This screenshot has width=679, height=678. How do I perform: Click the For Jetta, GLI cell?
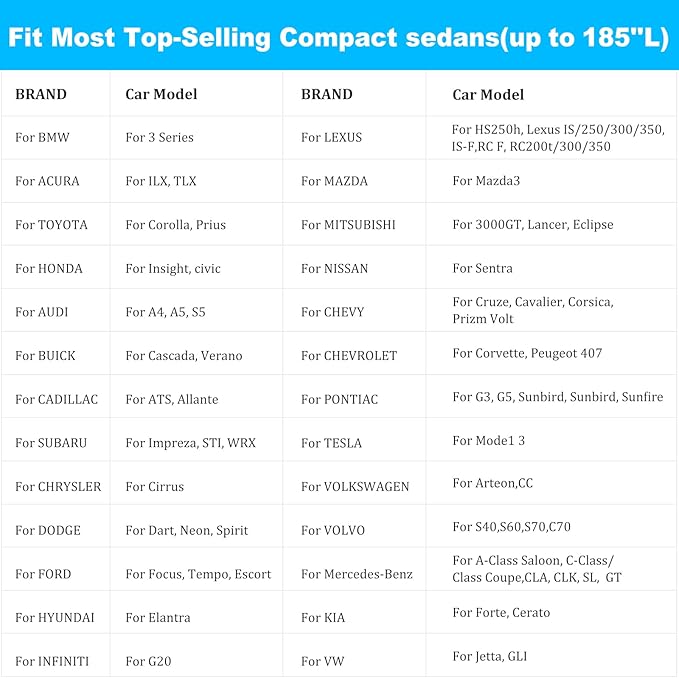tap(489, 656)
